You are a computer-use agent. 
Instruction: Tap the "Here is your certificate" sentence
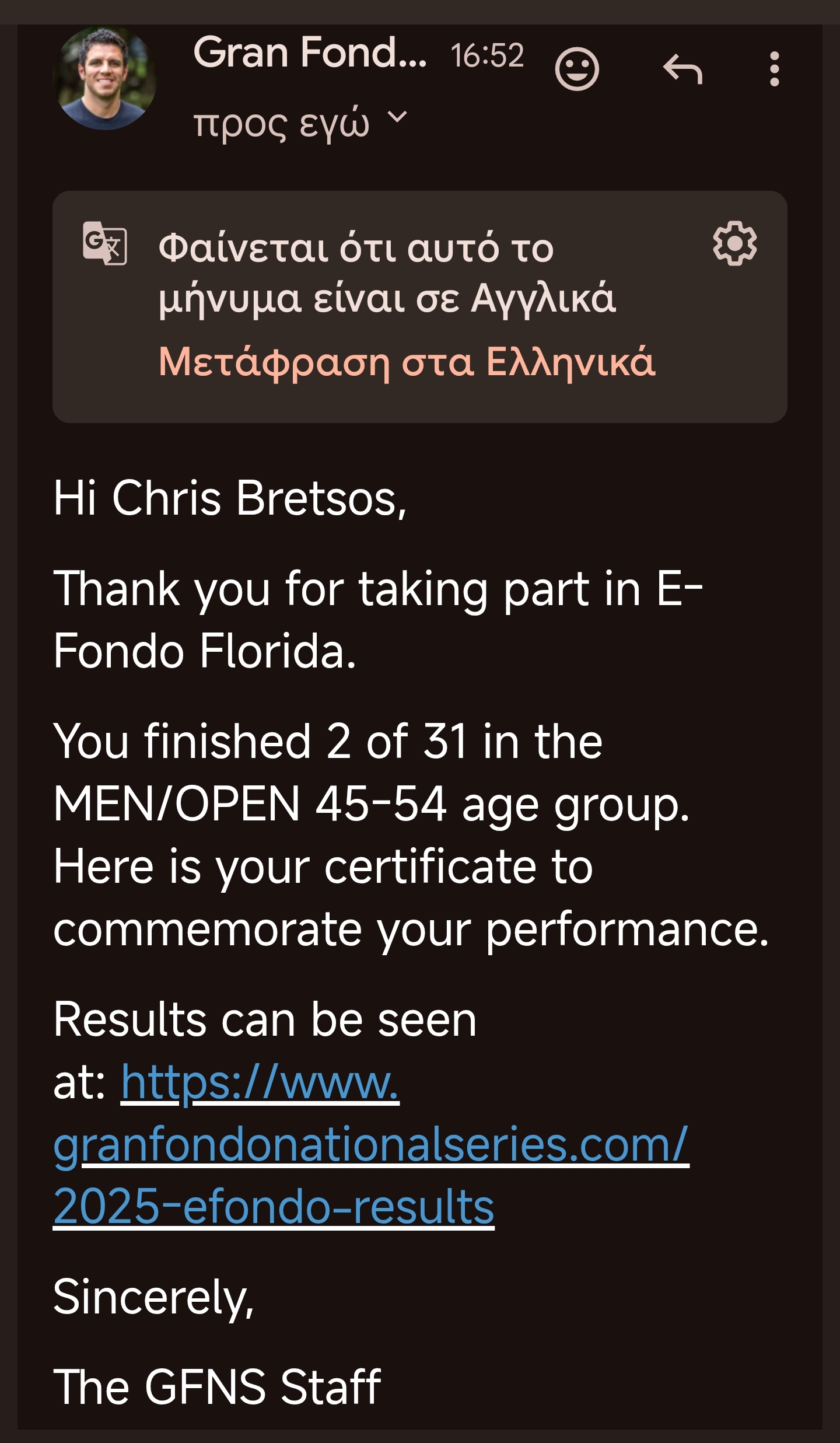[323, 867]
